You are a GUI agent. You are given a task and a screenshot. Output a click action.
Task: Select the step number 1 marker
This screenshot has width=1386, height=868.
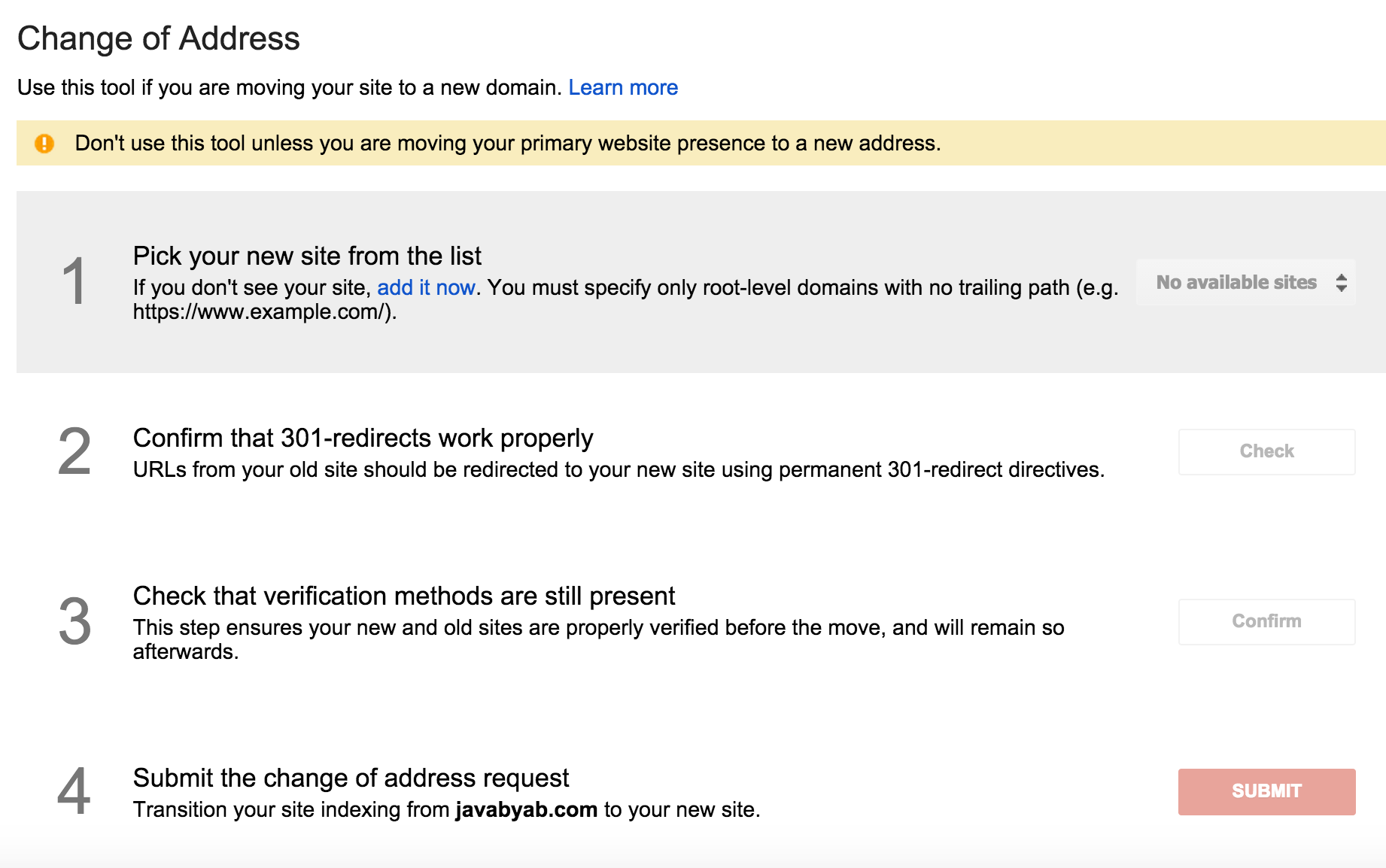(x=74, y=281)
